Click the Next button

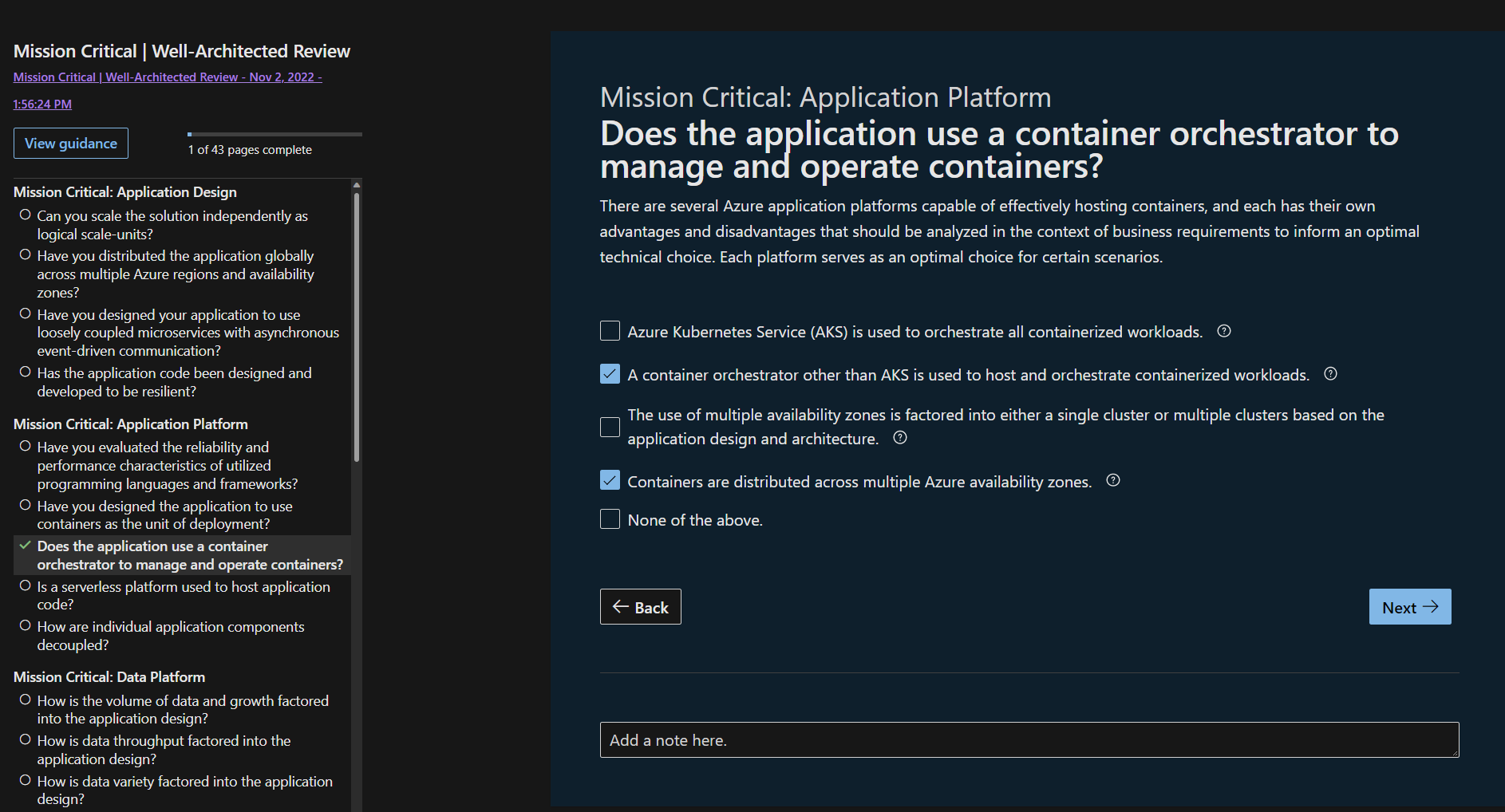point(1410,607)
